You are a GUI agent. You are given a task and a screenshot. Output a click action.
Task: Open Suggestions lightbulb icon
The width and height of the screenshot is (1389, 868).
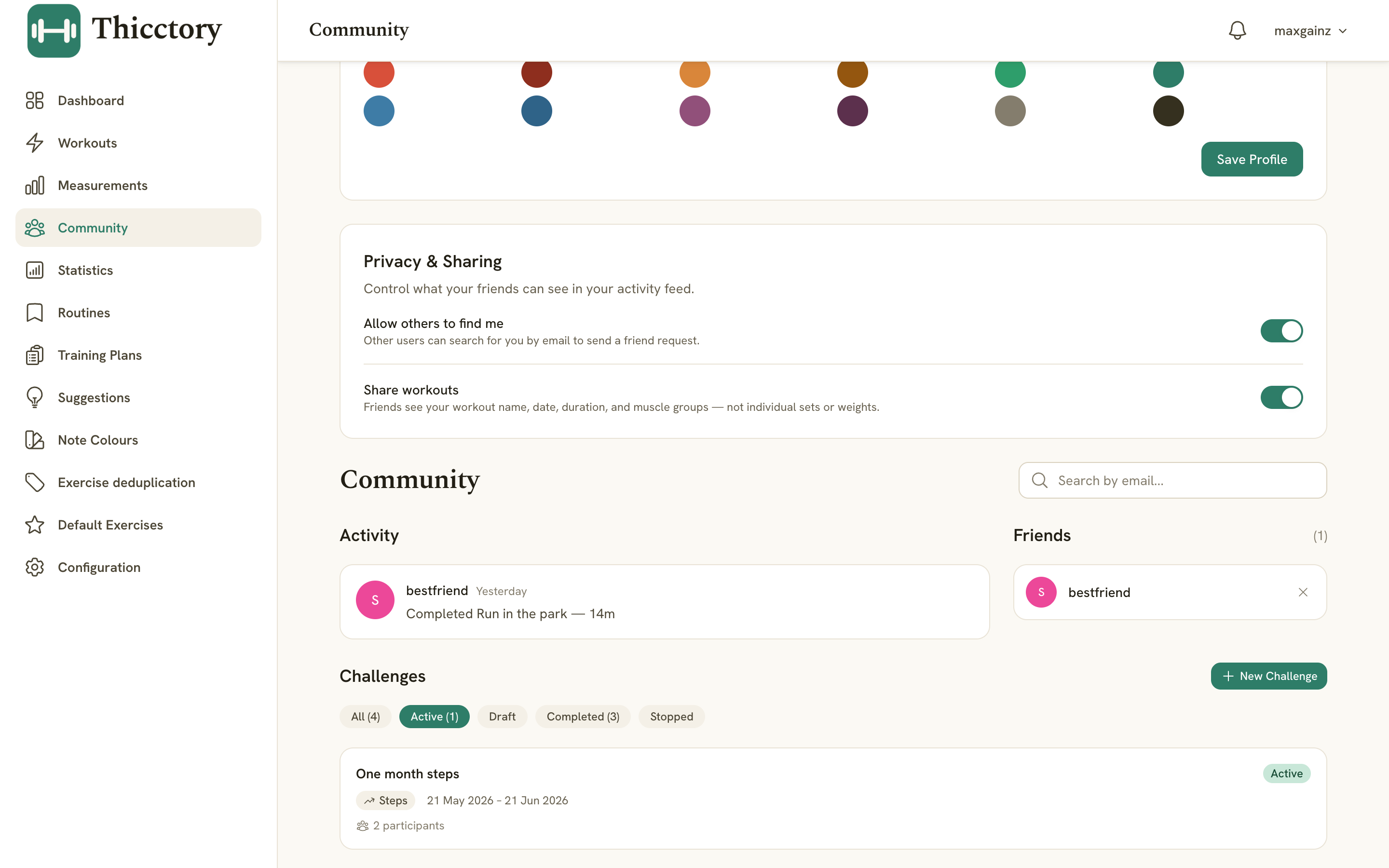[x=34, y=397]
